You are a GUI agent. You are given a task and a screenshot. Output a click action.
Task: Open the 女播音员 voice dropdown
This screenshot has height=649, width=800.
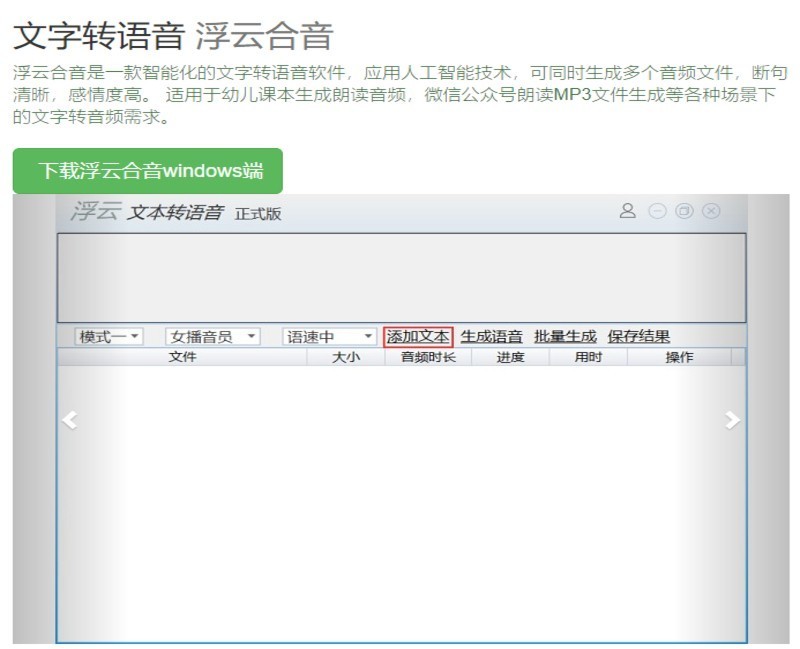tap(213, 337)
